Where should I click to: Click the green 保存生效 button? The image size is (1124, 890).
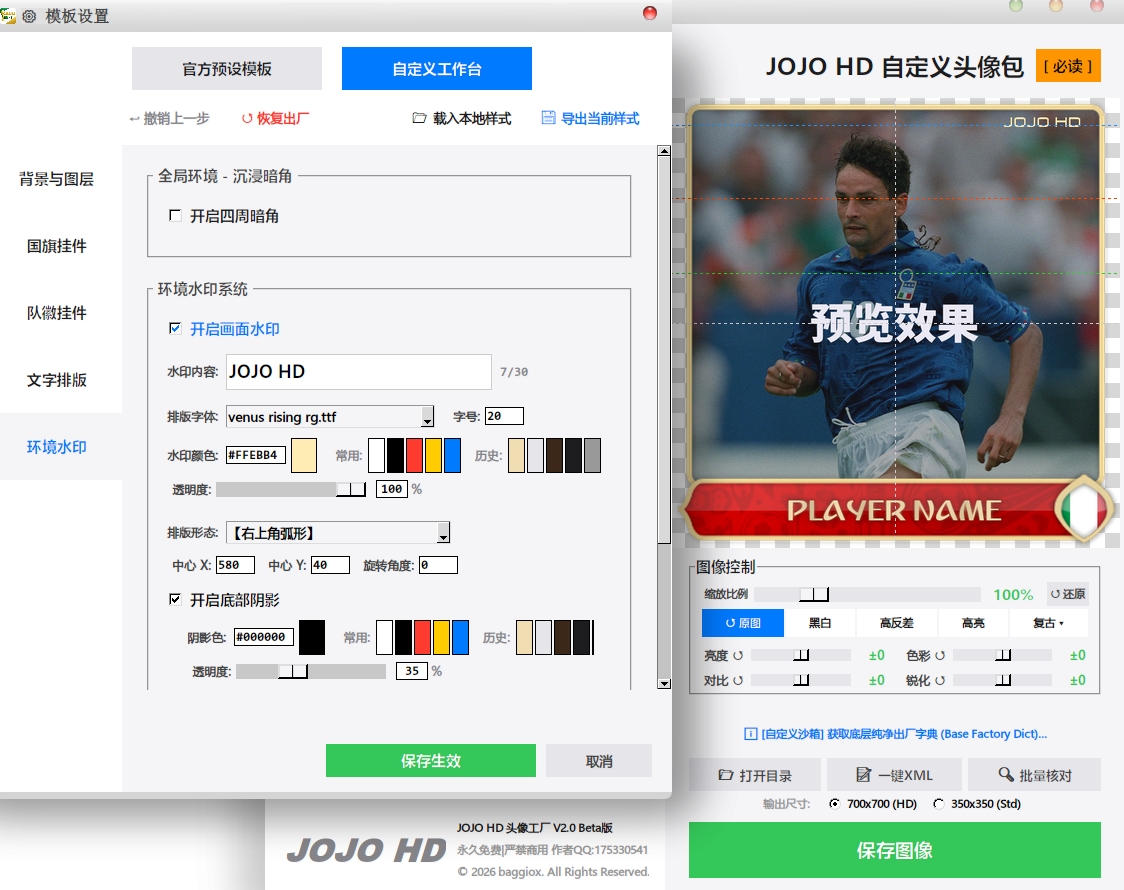pyautogui.click(x=430, y=761)
